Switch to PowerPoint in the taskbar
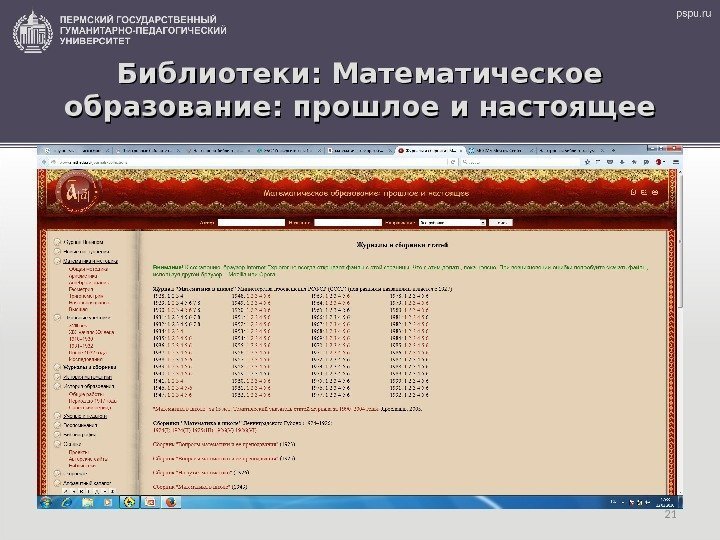 point(150,502)
